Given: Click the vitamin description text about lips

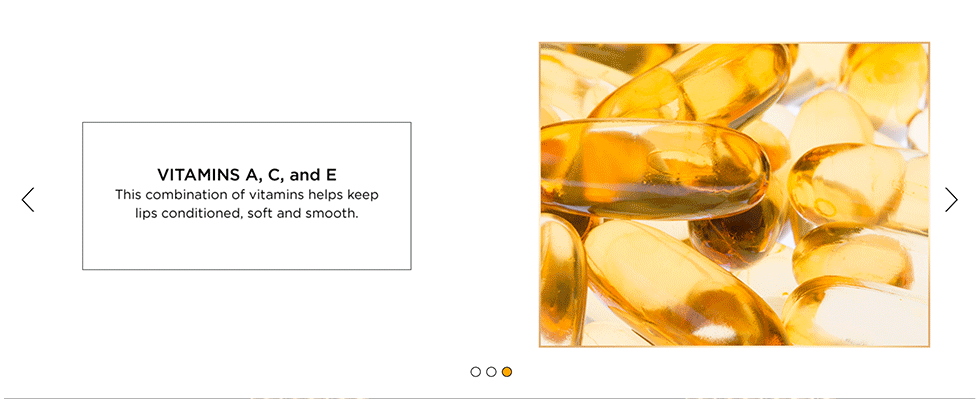Looking at the screenshot, I should click(247, 204).
